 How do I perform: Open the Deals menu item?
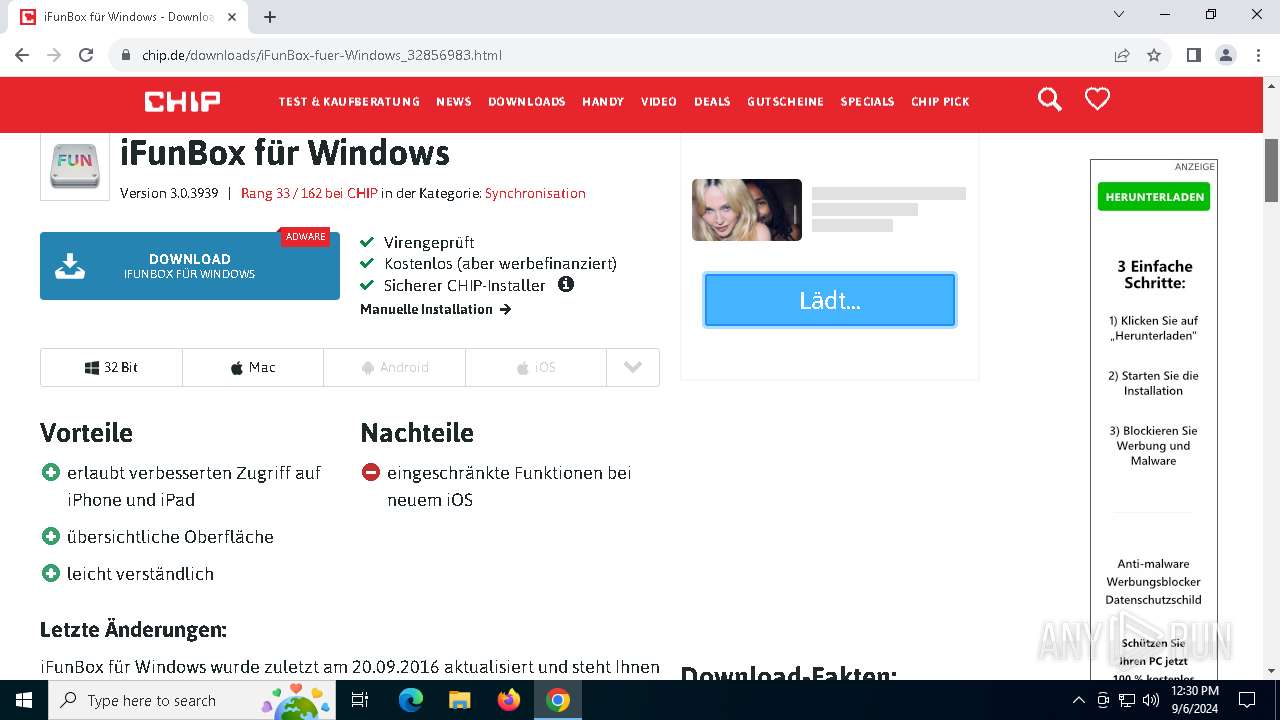click(x=712, y=102)
